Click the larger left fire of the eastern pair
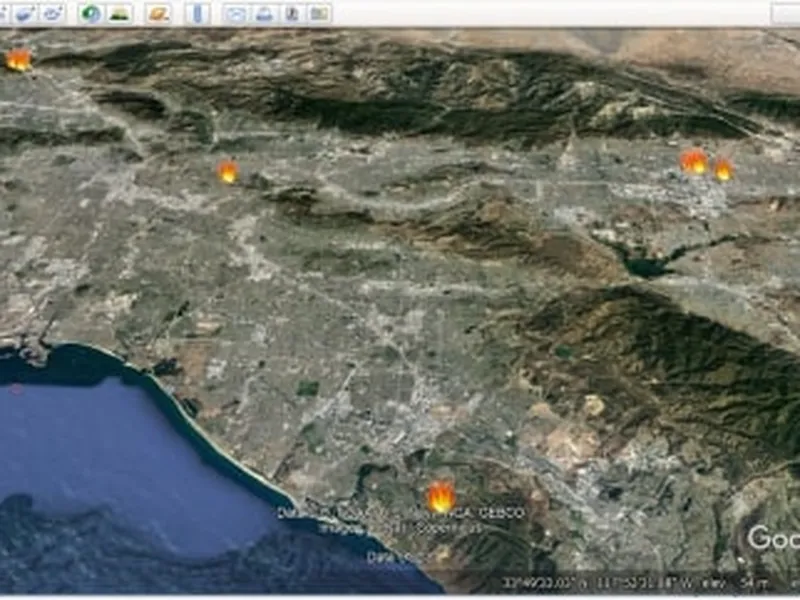The image size is (800, 600). click(x=693, y=161)
